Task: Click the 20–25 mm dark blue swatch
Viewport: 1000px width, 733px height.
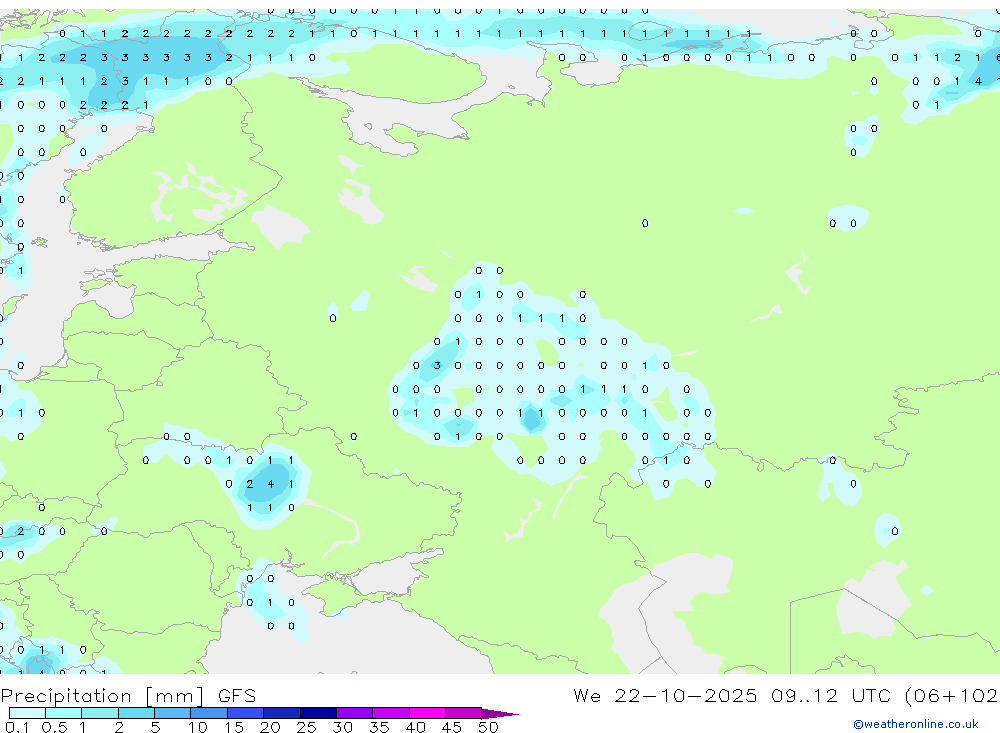Action: point(281,713)
